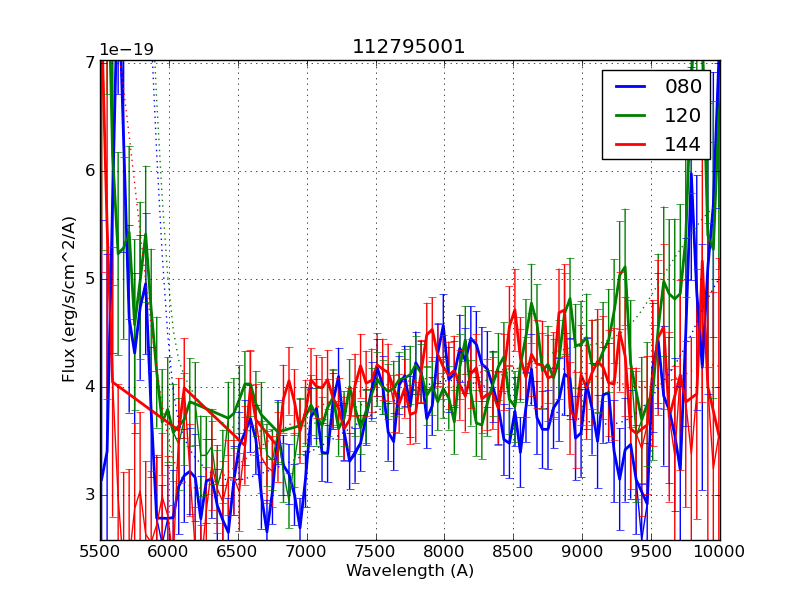The width and height of the screenshot is (800, 600).
Task: Select the 144 legend label
Action: pos(683,144)
